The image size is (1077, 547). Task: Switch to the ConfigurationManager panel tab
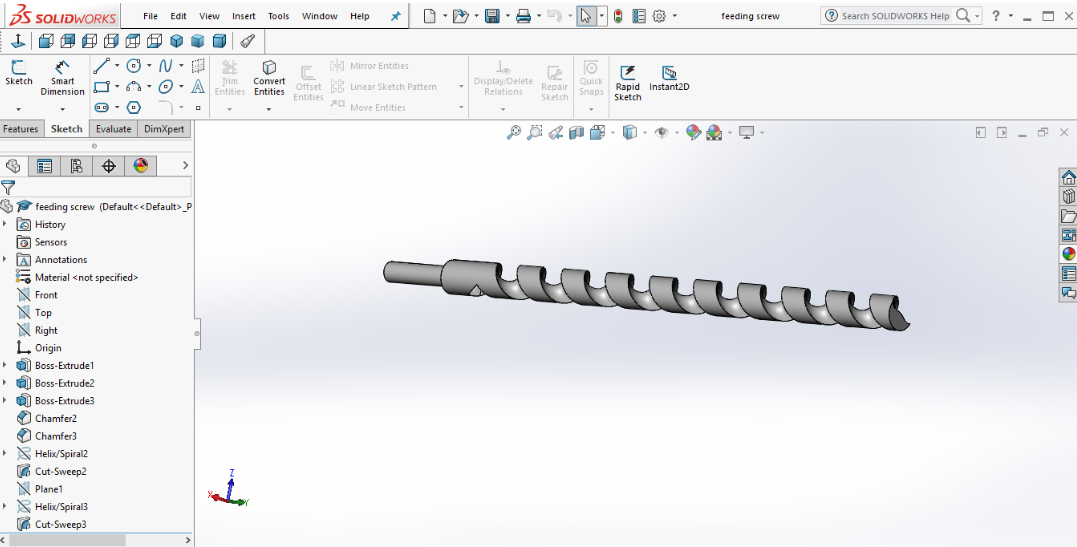tap(76, 166)
